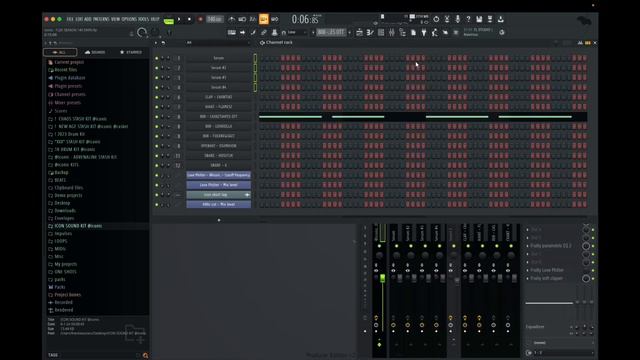Toggle typing keyboard to piano icon
Image resolution: width=640 pixels, height=360 pixels.
(231, 32)
